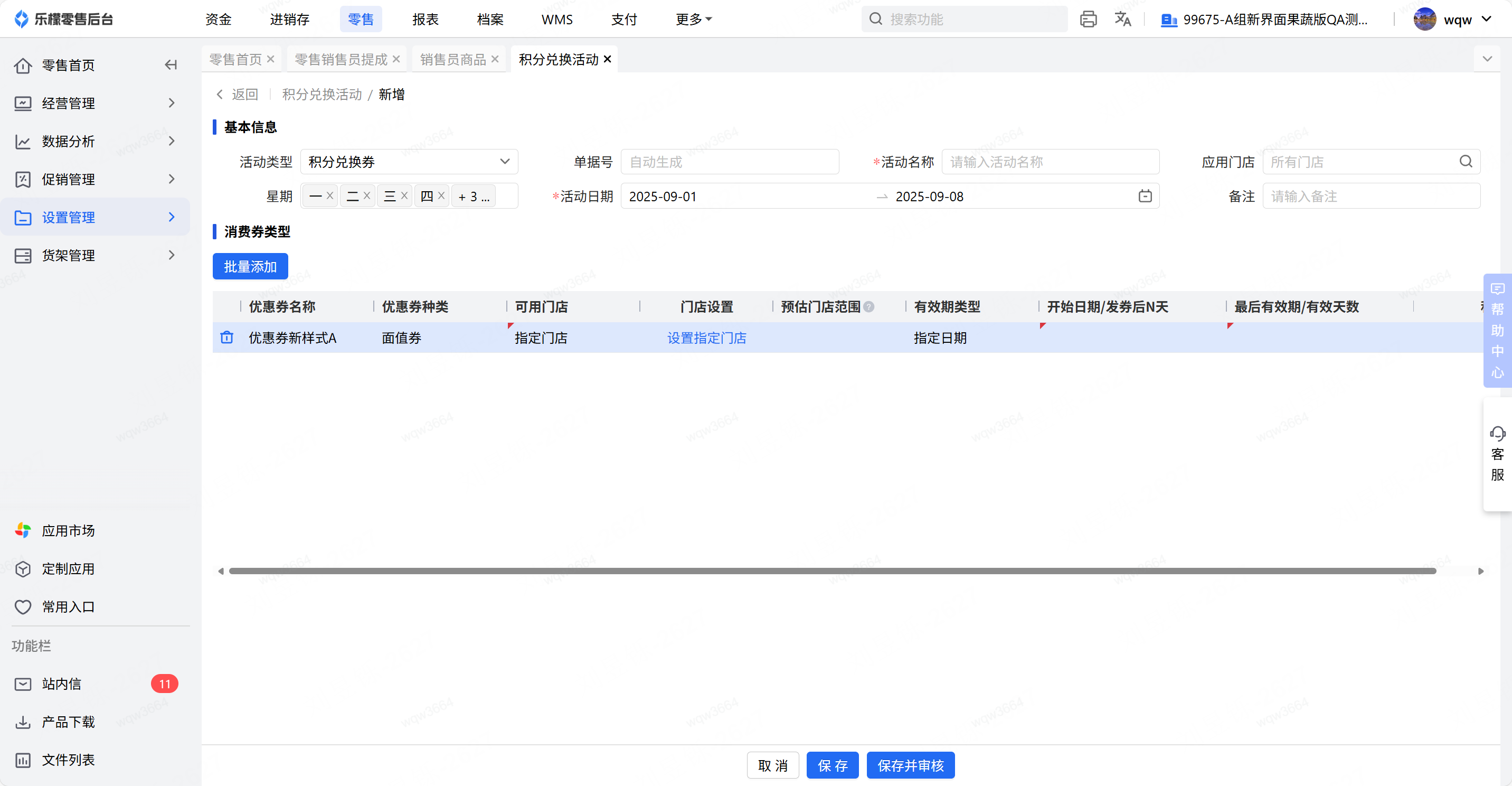1512x786 pixels.
Task: Open 产品下载 in the sidebar
Action: click(68, 722)
